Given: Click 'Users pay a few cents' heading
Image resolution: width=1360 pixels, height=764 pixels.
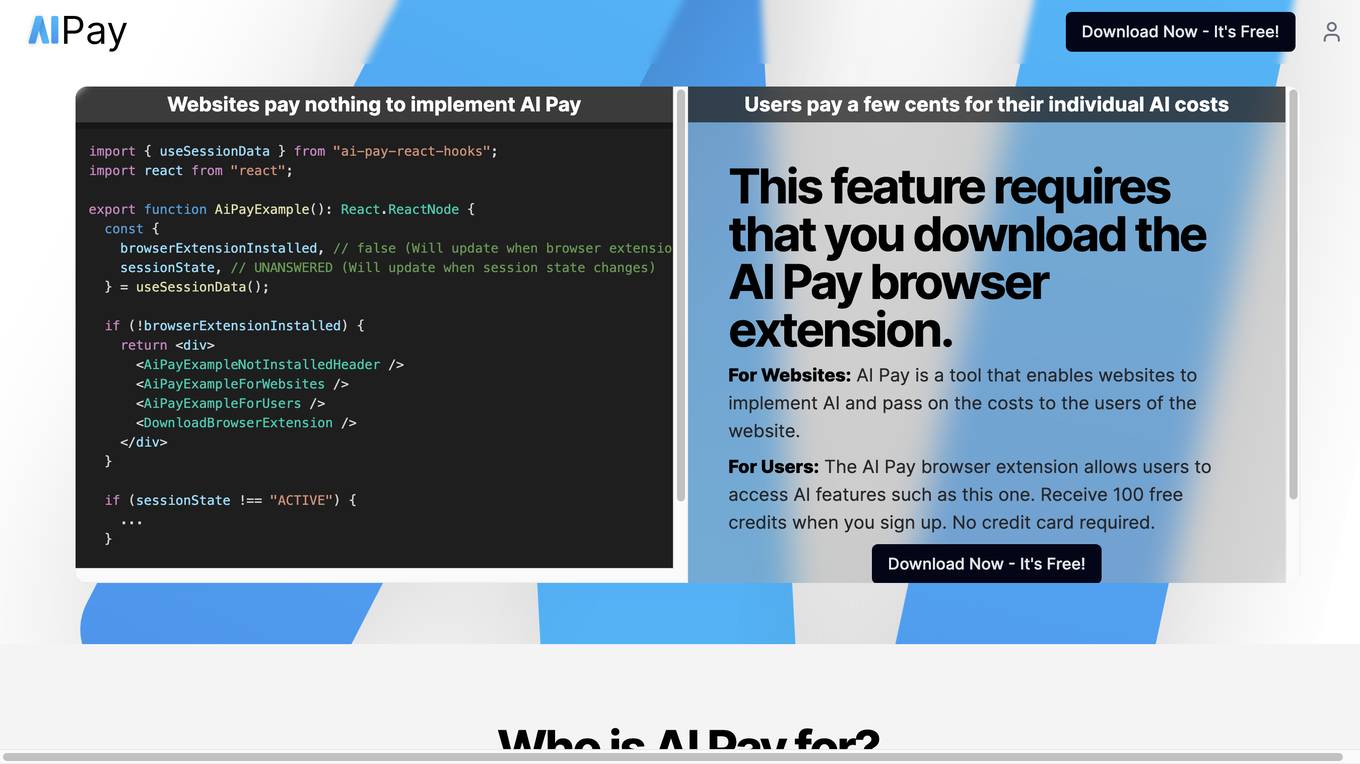Looking at the screenshot, I should pos(986,104).
